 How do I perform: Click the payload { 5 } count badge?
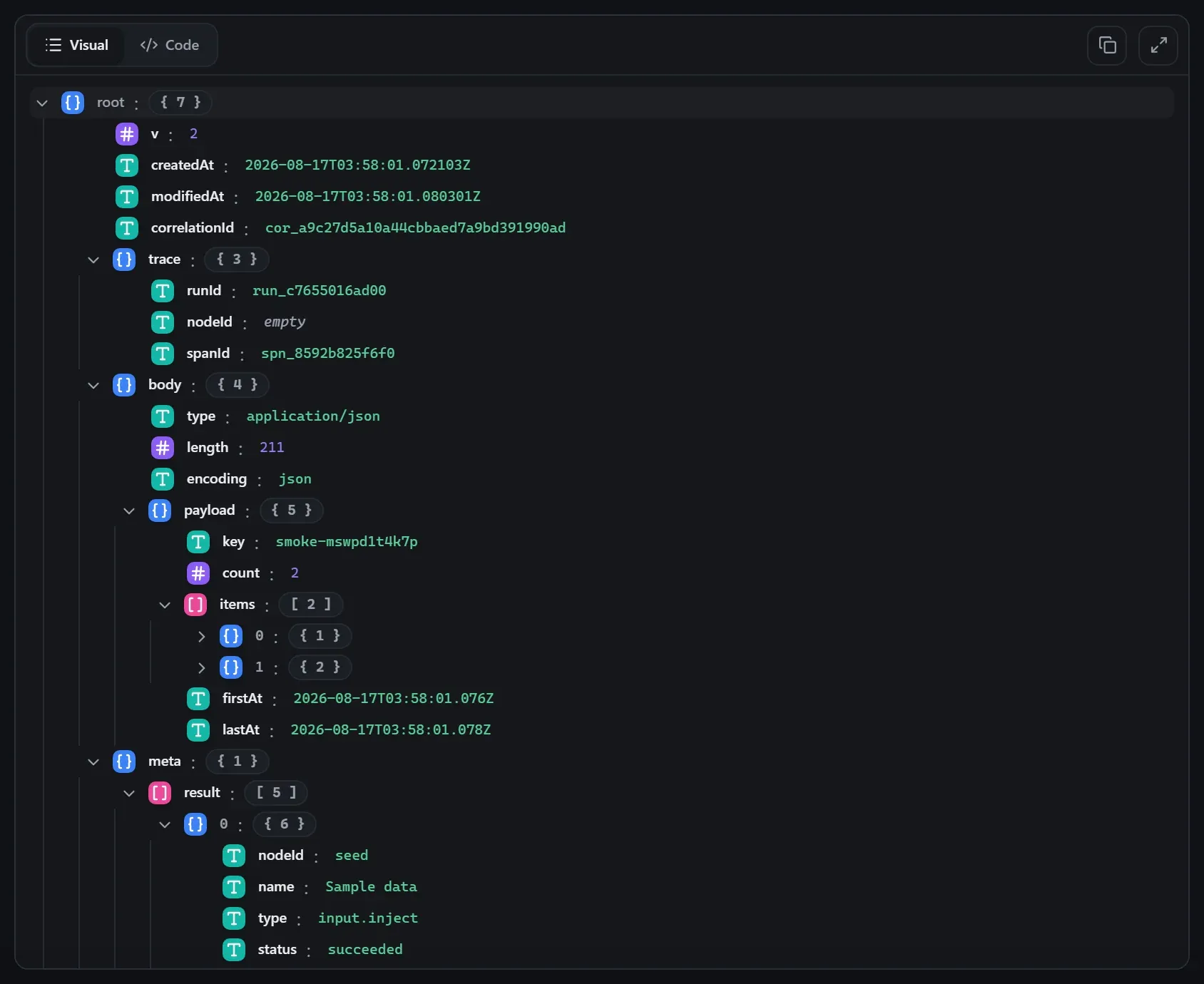pos(292,511)
